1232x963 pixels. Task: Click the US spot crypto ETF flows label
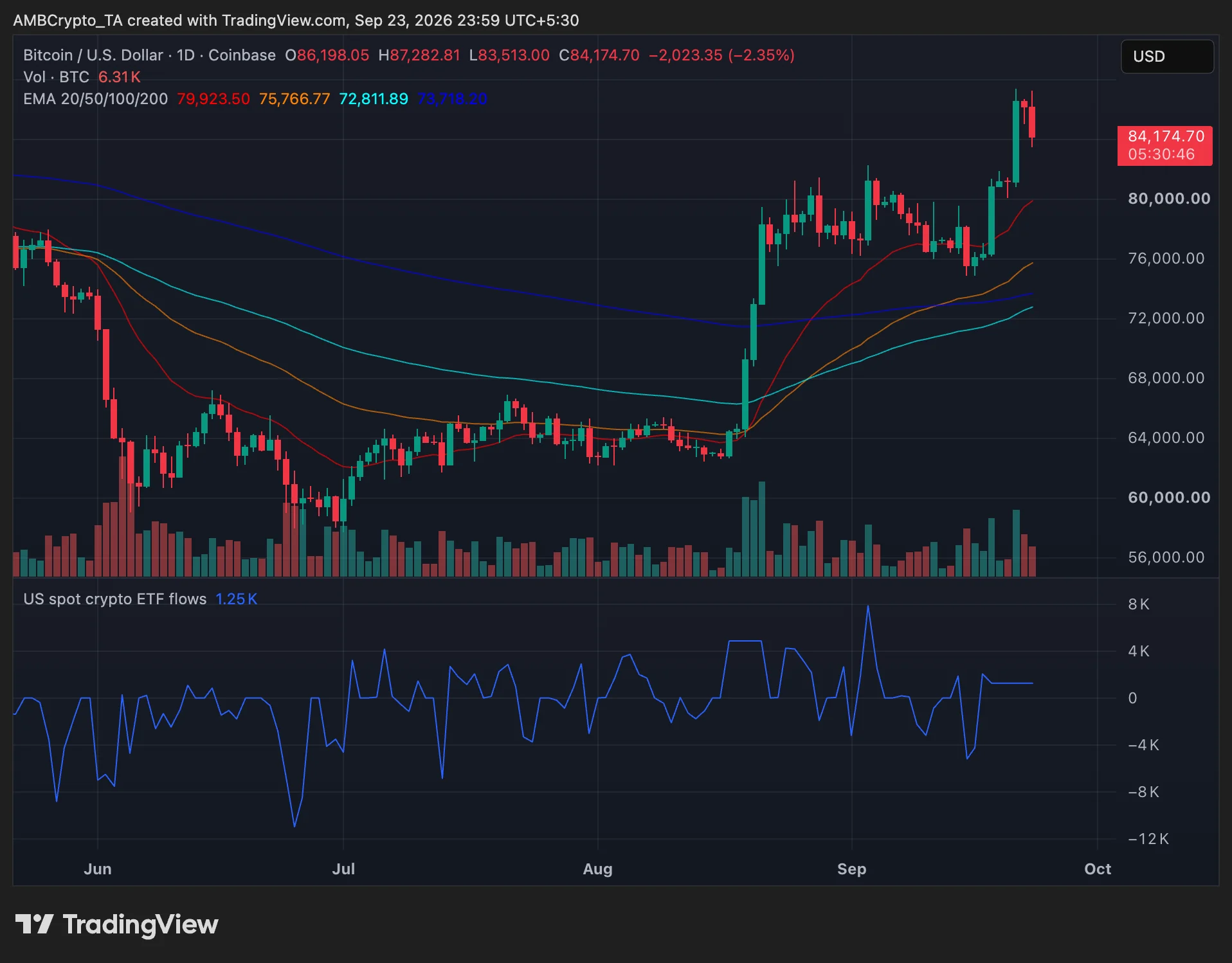click(x=115, y=599)
